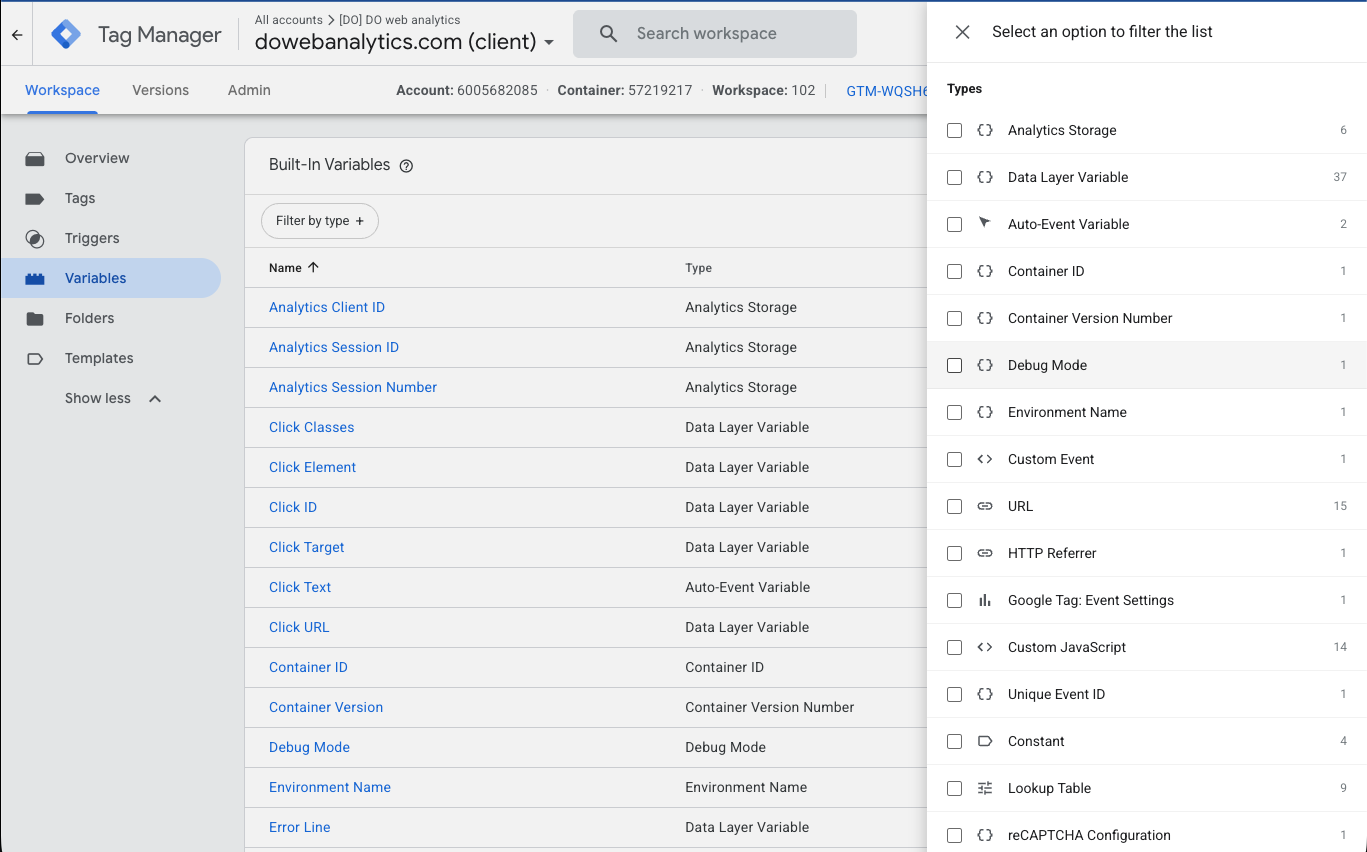Click the Data Layer Variable type icon
Image resolution: width=1367 pixels, height=852 pixels.
click(985, 177)
